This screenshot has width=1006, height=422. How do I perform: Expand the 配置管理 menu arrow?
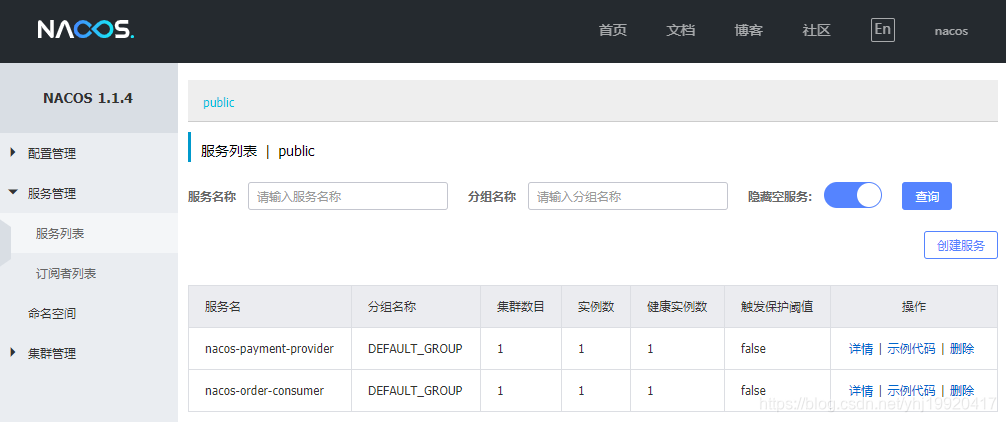tap(13, 153)
